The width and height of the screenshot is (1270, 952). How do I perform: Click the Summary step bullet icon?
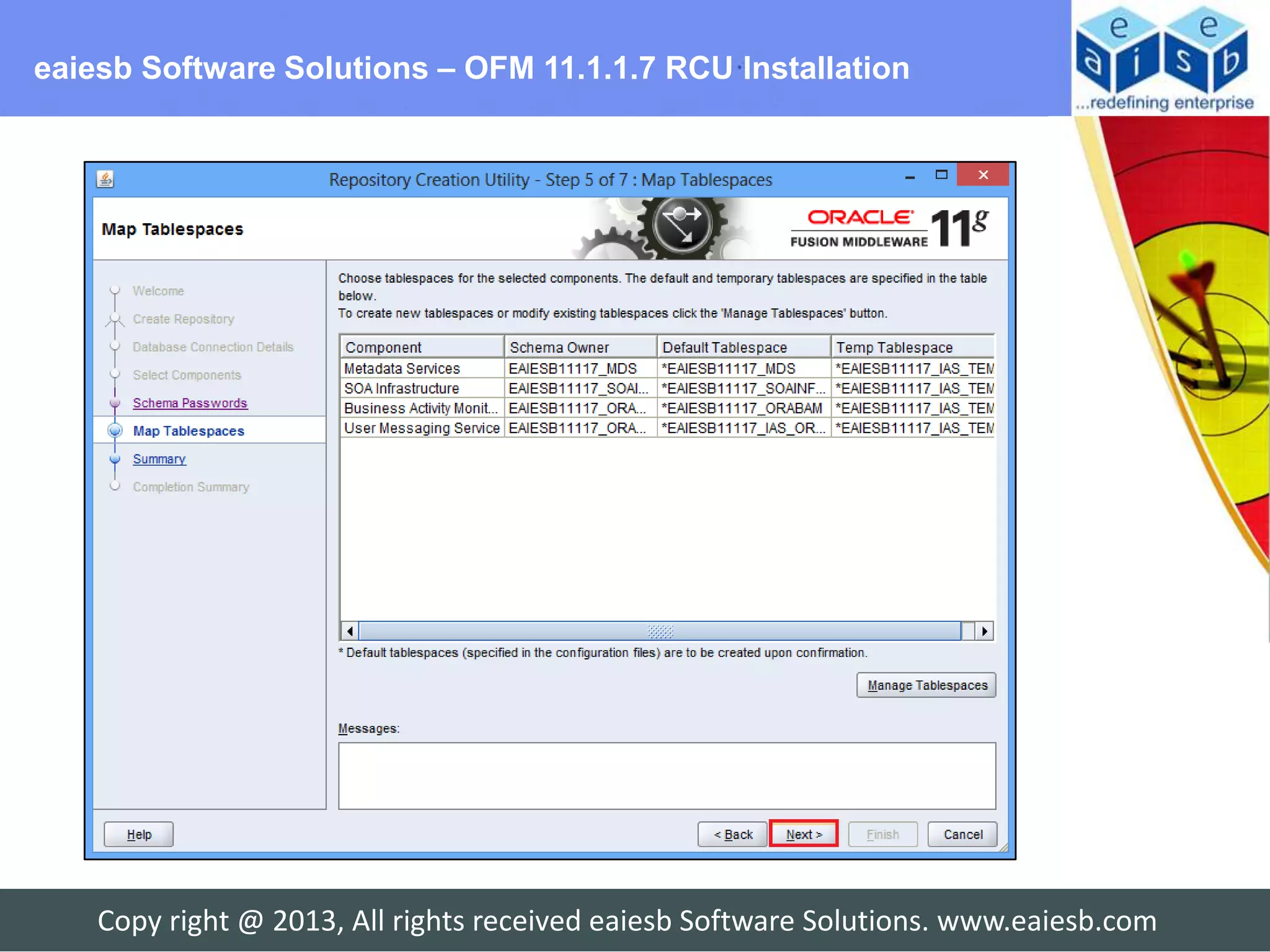(115, 459)
